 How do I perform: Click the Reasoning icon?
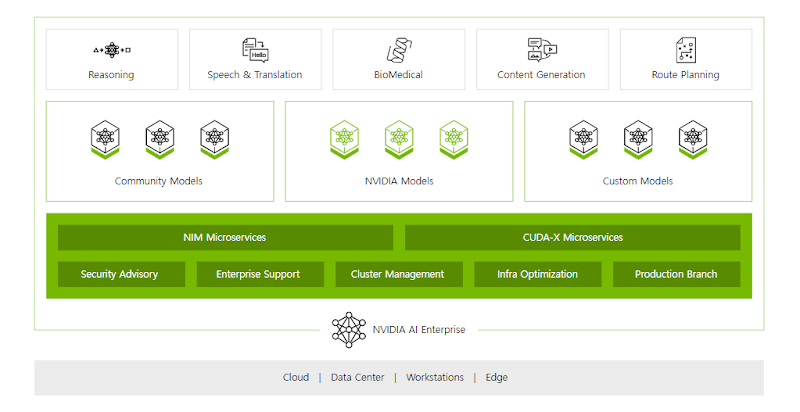(x=112, y=50)
